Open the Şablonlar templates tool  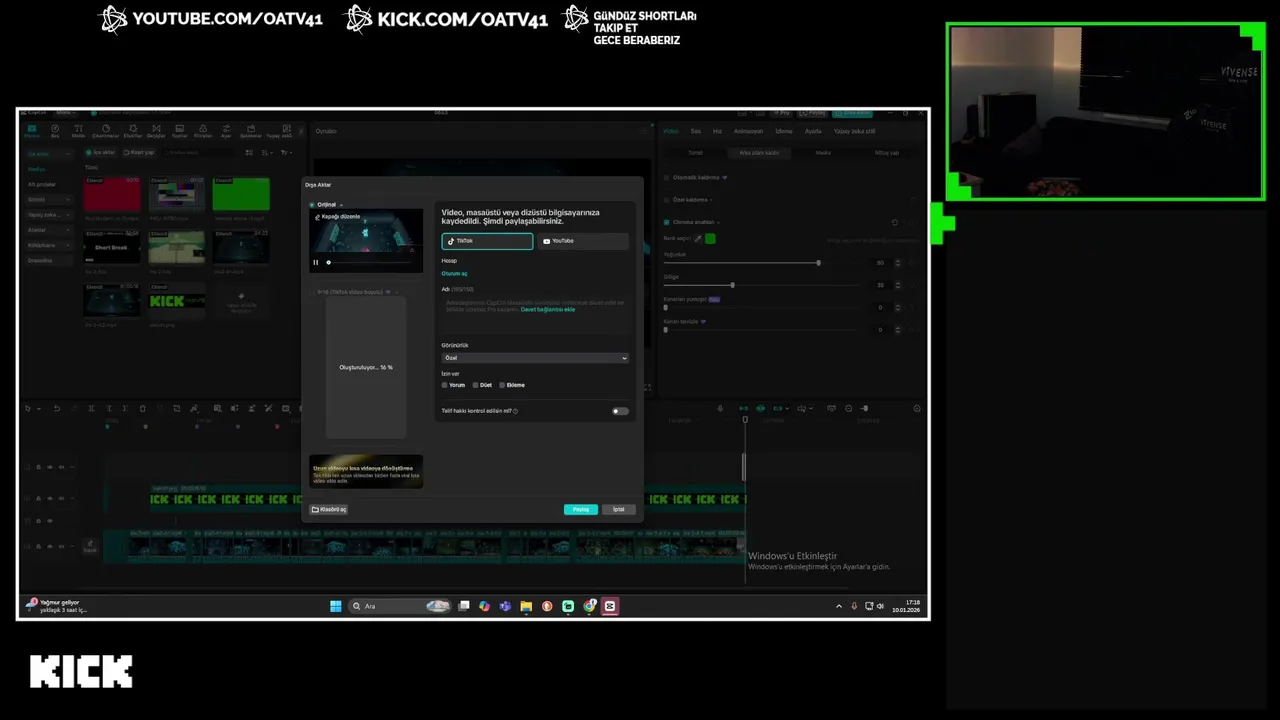click(x=250, y=131)
